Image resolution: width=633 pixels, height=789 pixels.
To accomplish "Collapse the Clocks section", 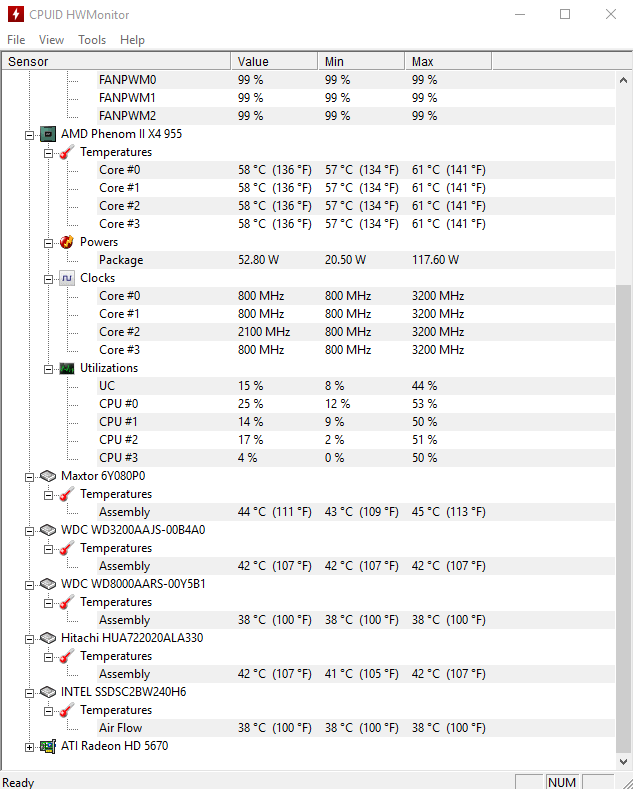I will (x=48, y=279).
